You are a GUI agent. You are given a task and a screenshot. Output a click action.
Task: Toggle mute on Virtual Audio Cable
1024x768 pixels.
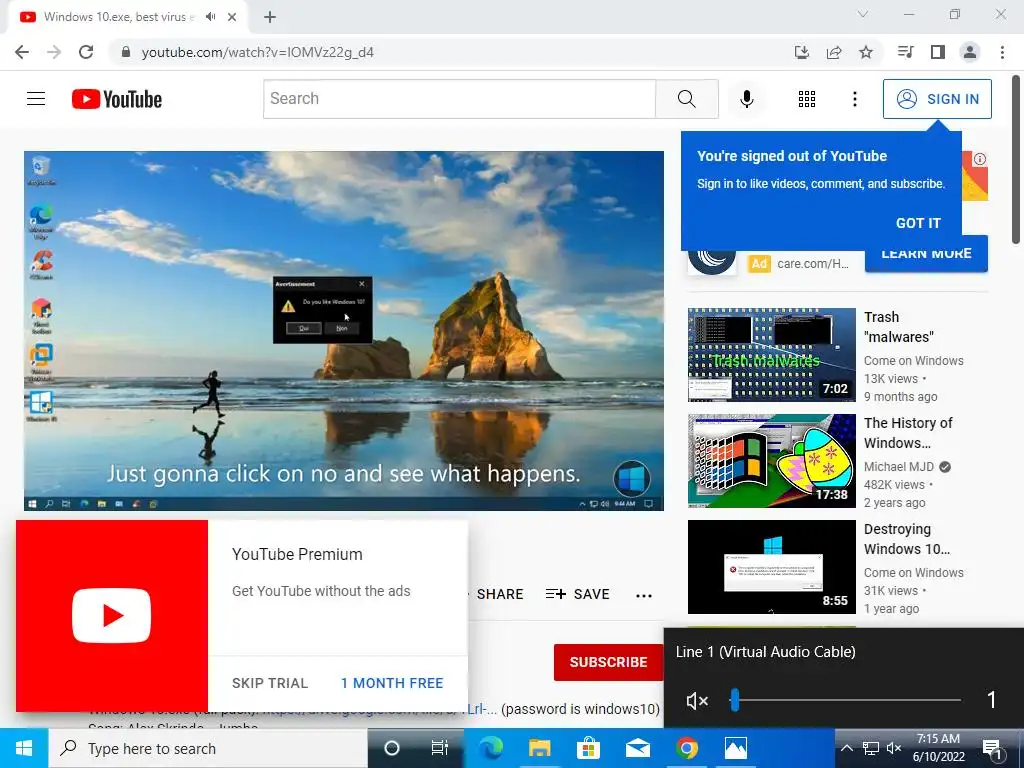point(697,701)
